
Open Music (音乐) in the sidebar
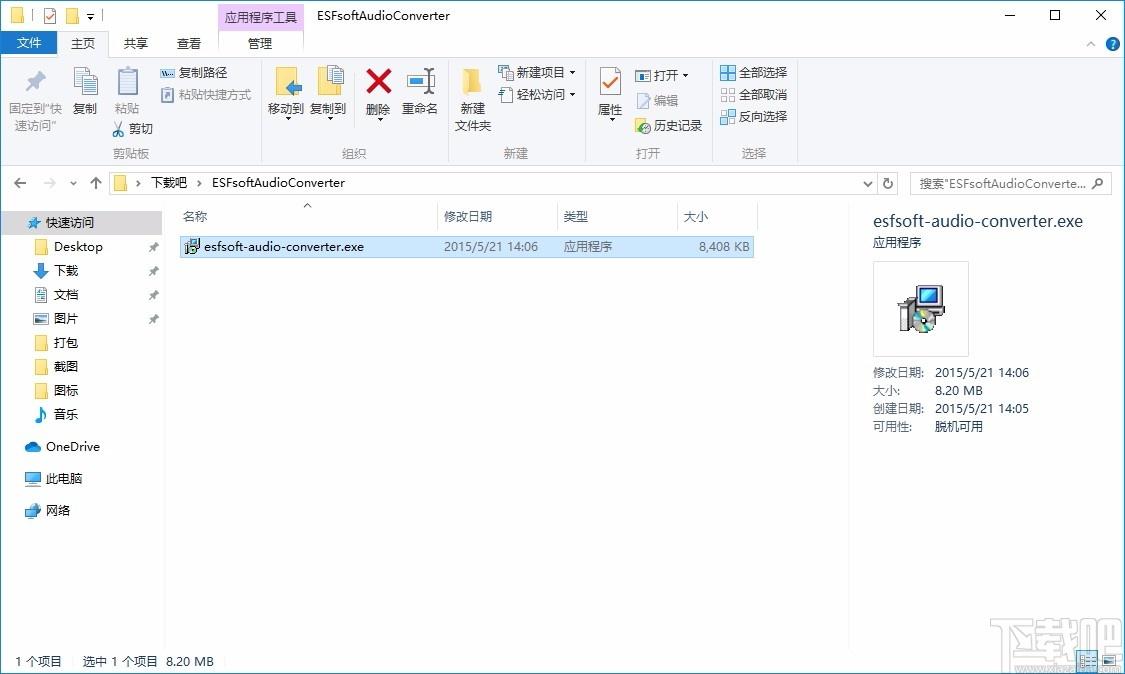click(x=66, y=414)
